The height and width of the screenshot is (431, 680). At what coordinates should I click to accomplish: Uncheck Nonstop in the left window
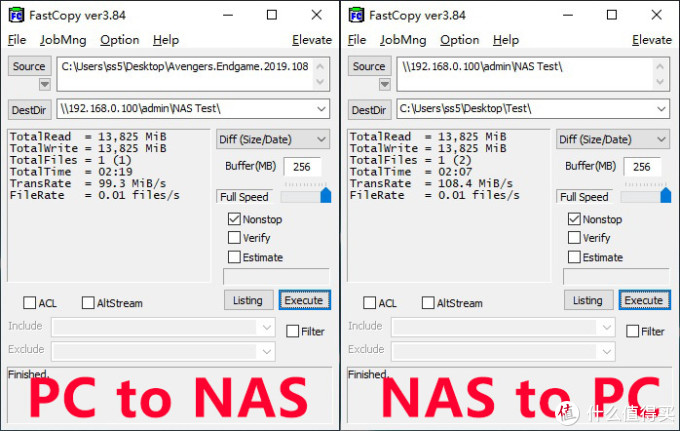[234, 219]
